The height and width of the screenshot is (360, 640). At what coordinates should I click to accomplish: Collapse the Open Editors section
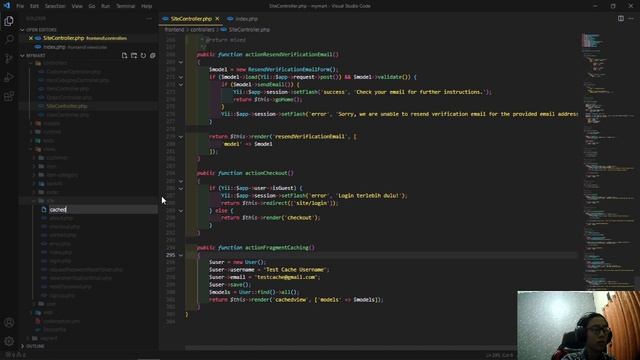pos(22,30)
